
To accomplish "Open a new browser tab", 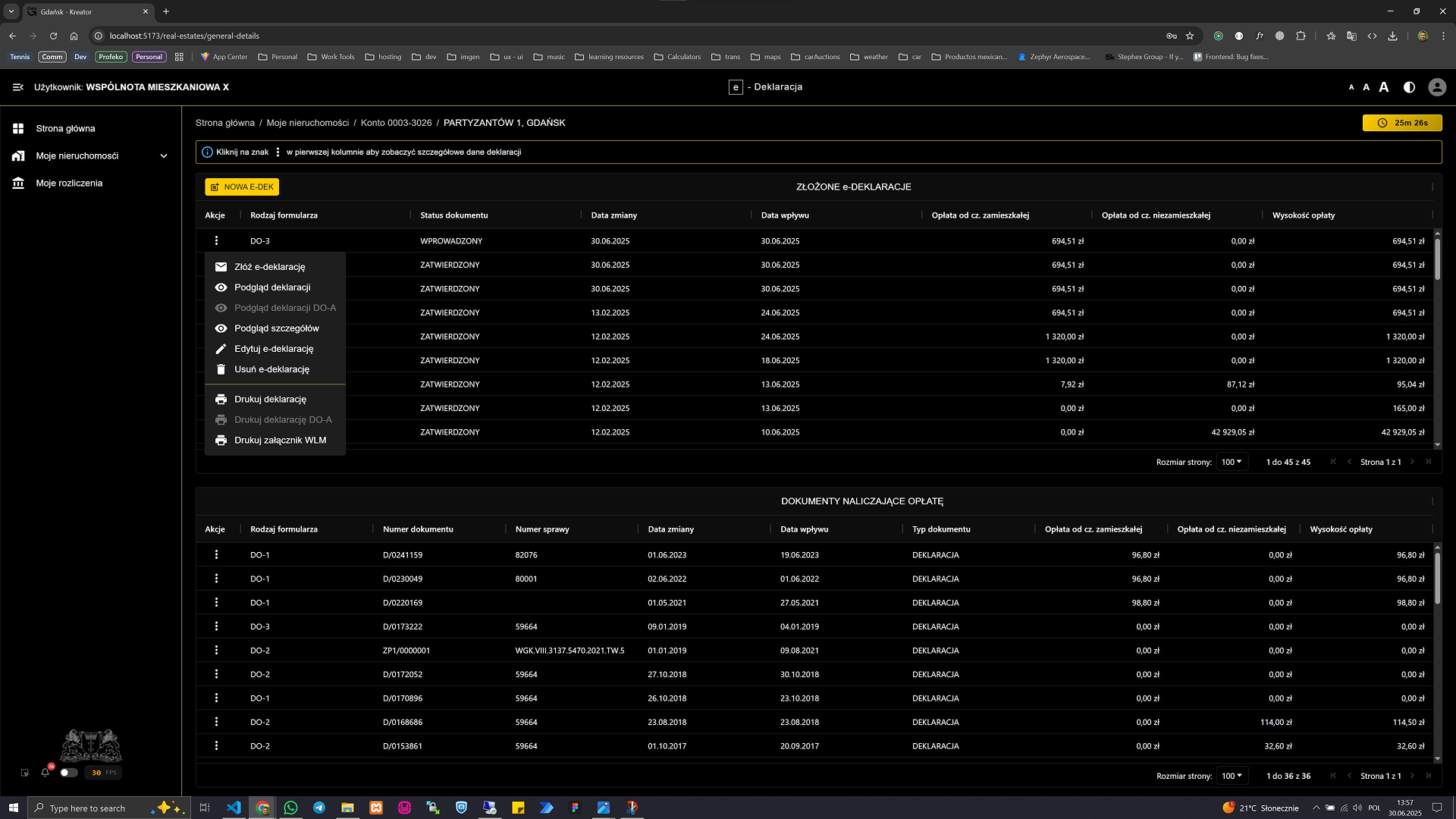I will tap(166, 11).
